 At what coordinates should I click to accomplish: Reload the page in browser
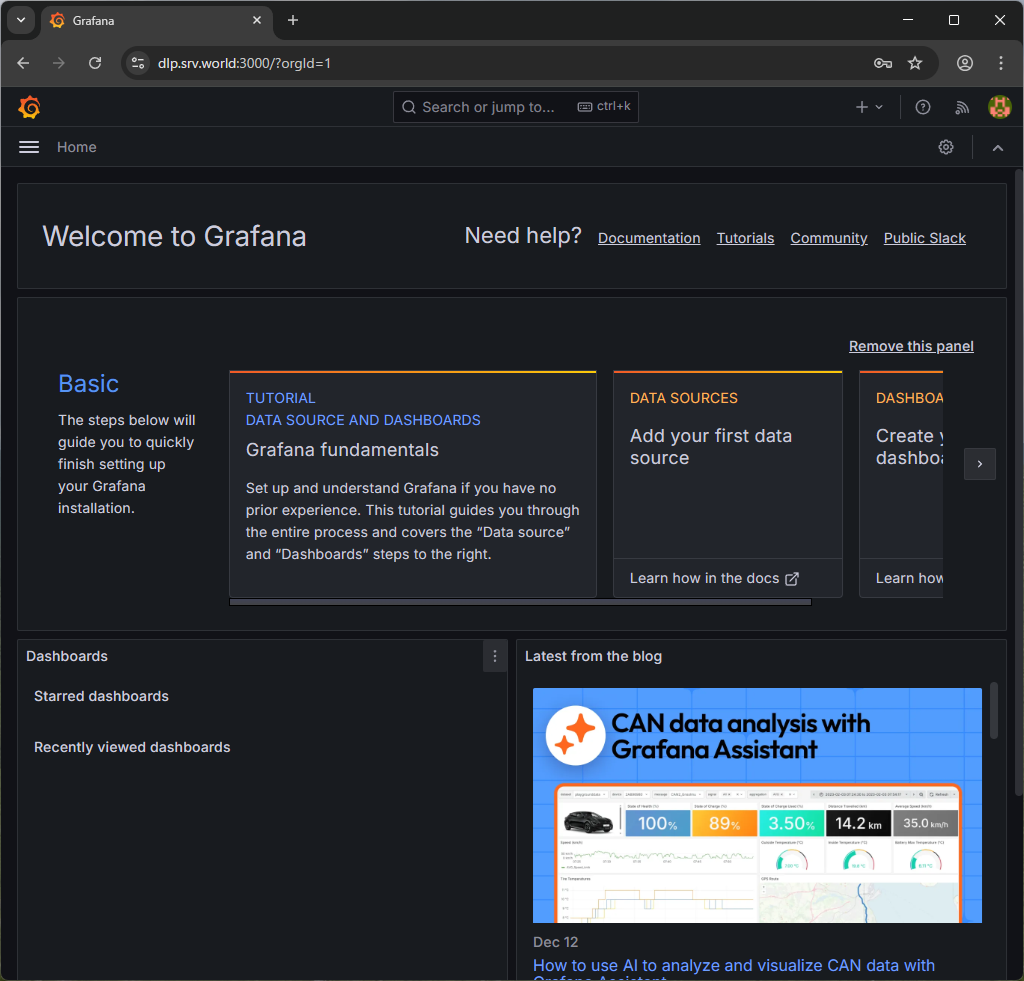point(95,63)
